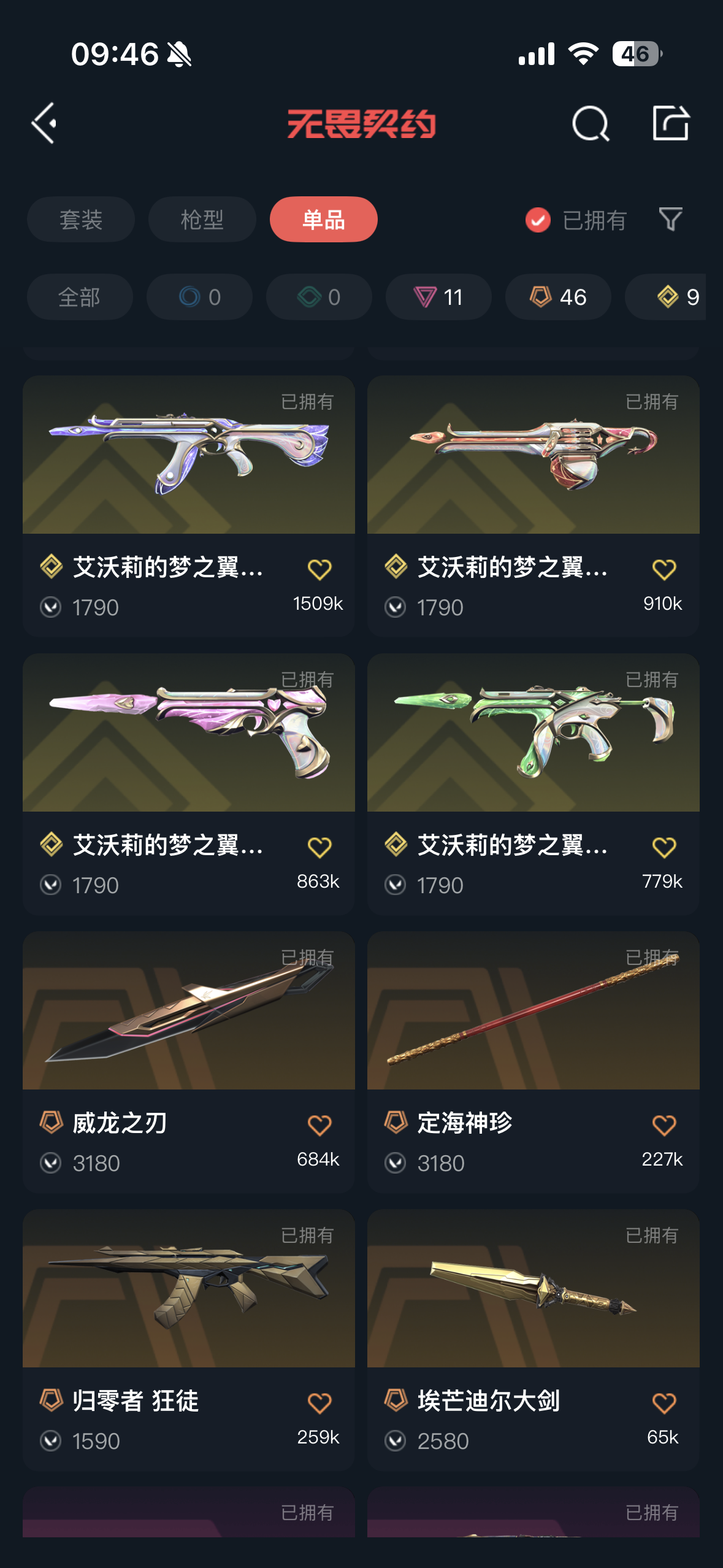Image resolution: width=723 pixels, height=1568 pixels.
Task: Select the 全部 rarity filter
Action: (80, 297)
